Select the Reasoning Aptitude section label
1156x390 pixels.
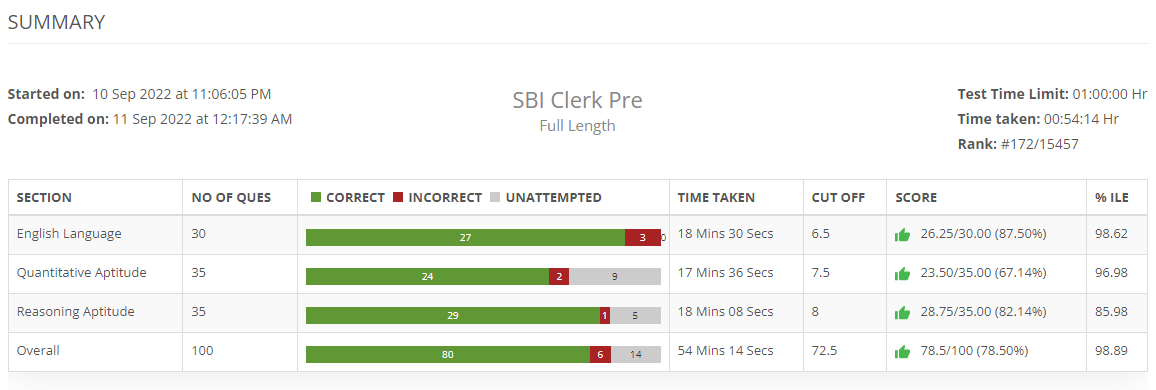coord(76,312)
